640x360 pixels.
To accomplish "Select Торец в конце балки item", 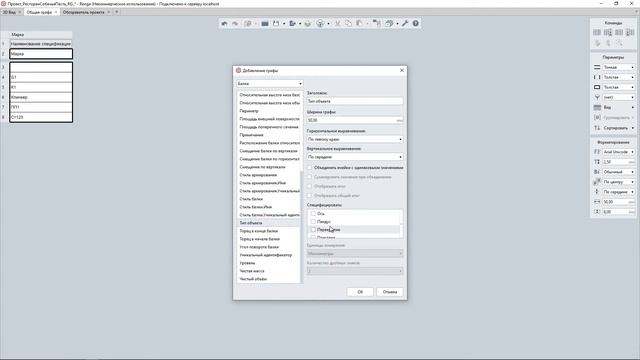I will click(259, 231).
